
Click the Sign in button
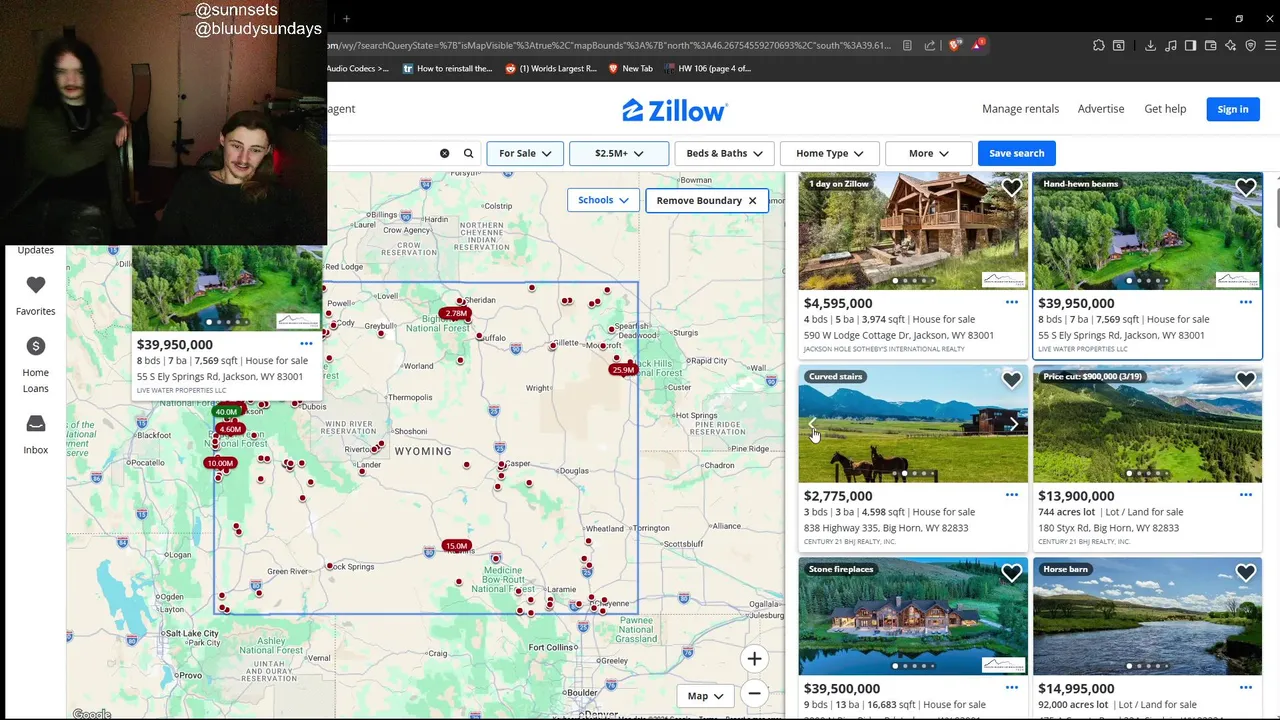(1233, 109)
